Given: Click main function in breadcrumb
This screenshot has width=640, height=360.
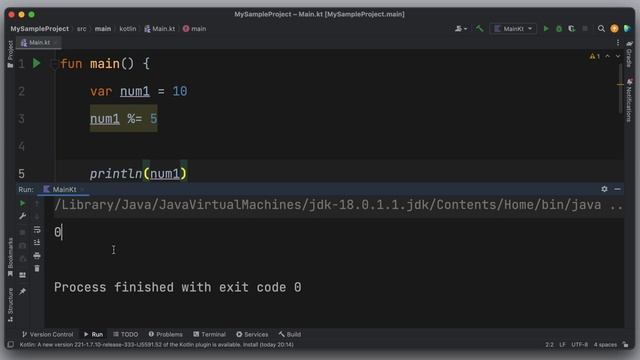Looking at the screenshot, I should click(x=195, y=29).
